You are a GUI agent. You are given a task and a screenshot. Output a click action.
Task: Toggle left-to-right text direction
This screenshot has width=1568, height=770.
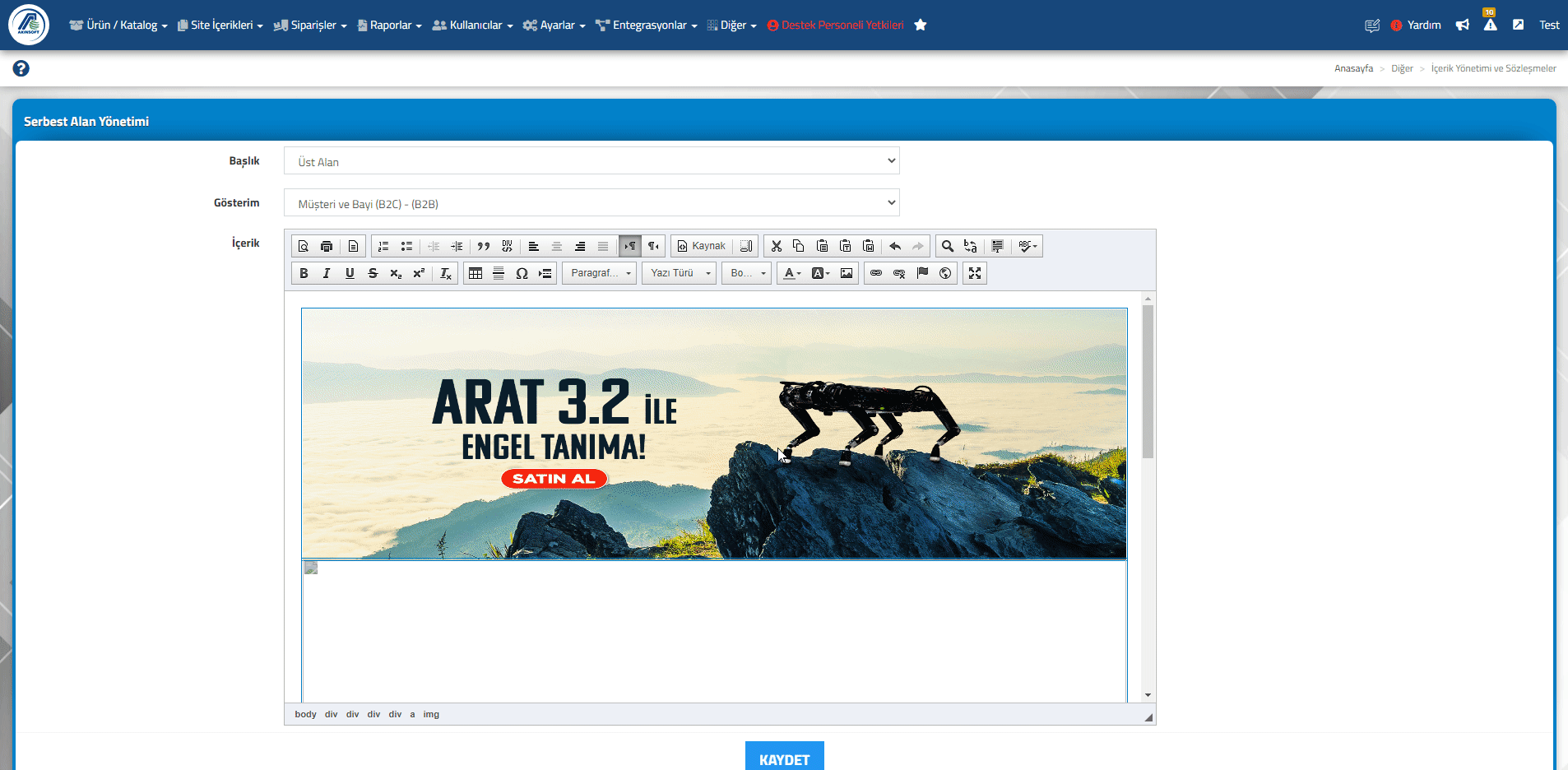coord(630,246)
